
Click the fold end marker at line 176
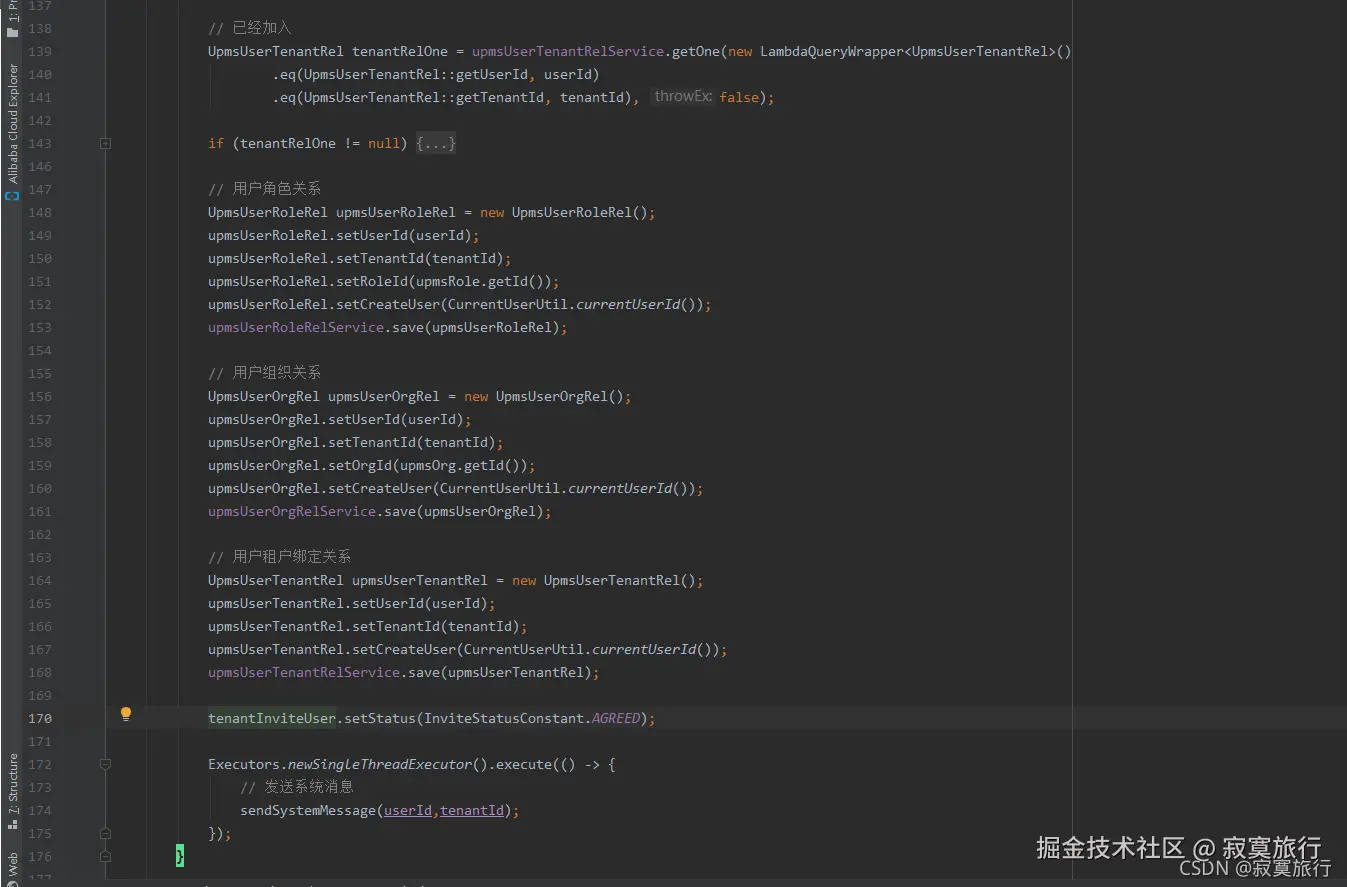105,856
